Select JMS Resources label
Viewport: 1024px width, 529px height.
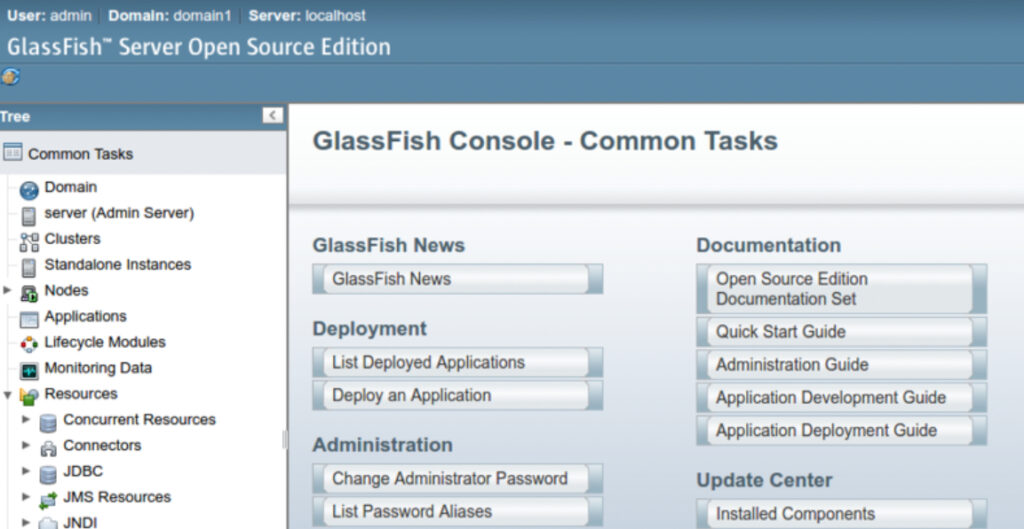[117, 497]
